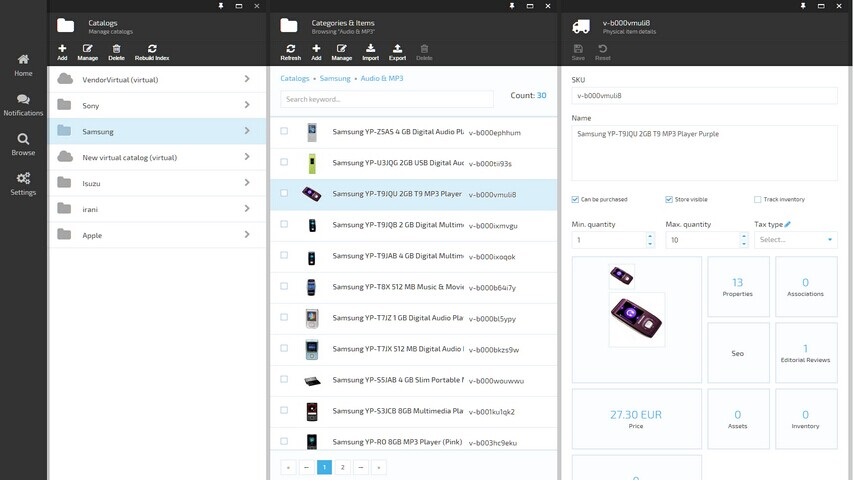This screenshot has width=853, height=481.
Task: Pin the item details panel
Action: [802, 6]
